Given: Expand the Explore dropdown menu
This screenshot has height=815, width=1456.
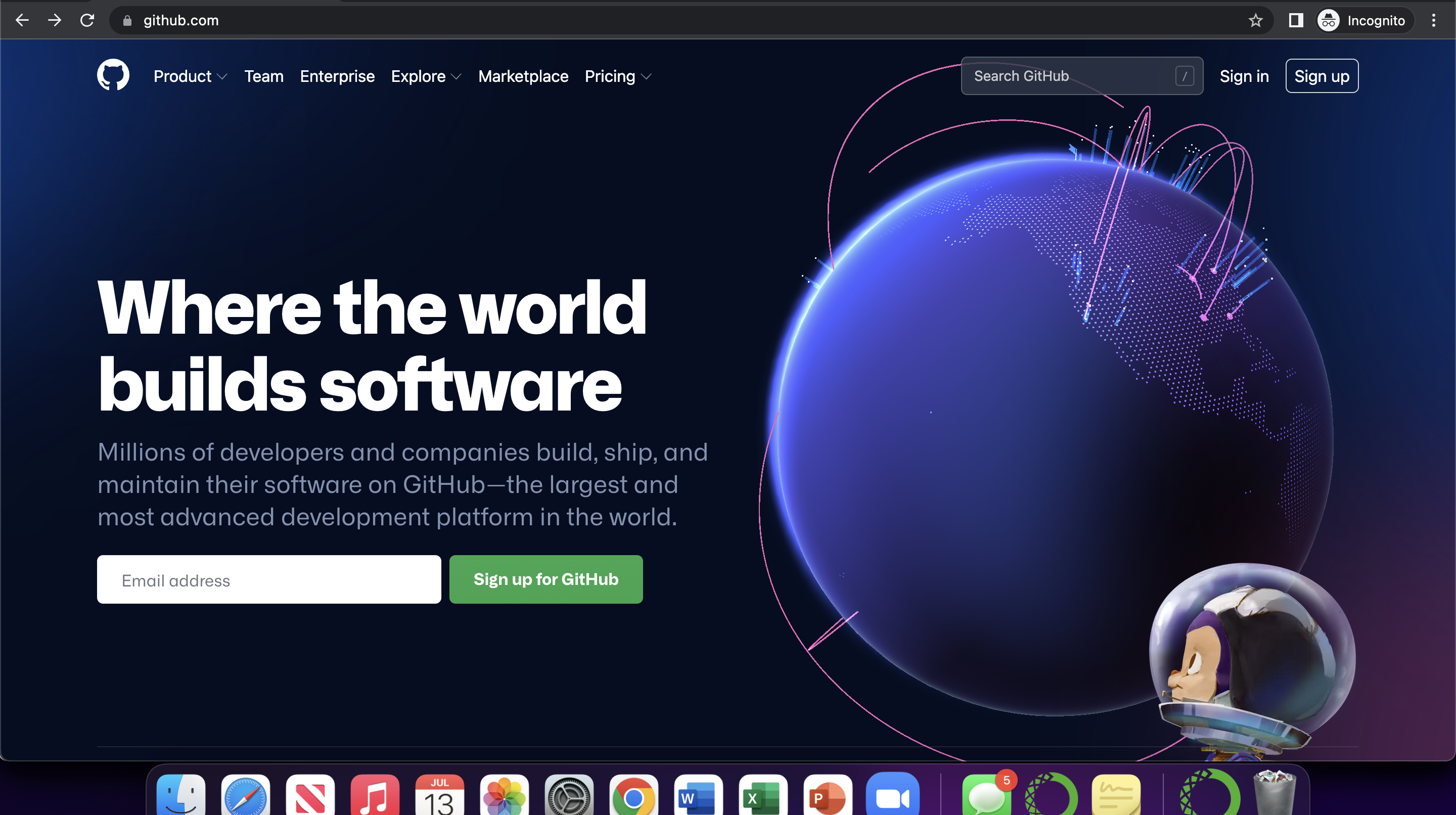Looking at the screenshot, I should (426, 76).
